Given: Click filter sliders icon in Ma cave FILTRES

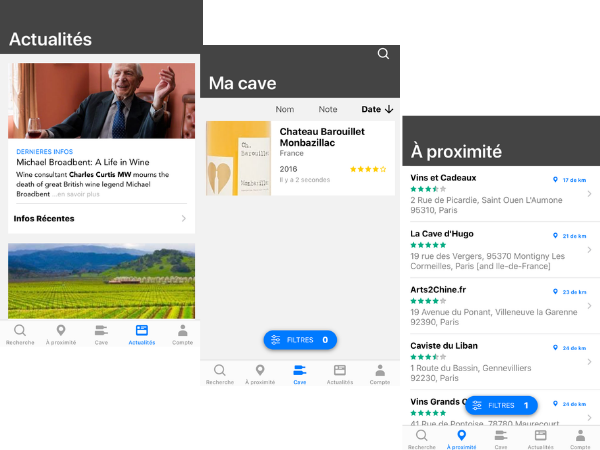Looking at the screenshot, I should point(276,340).
